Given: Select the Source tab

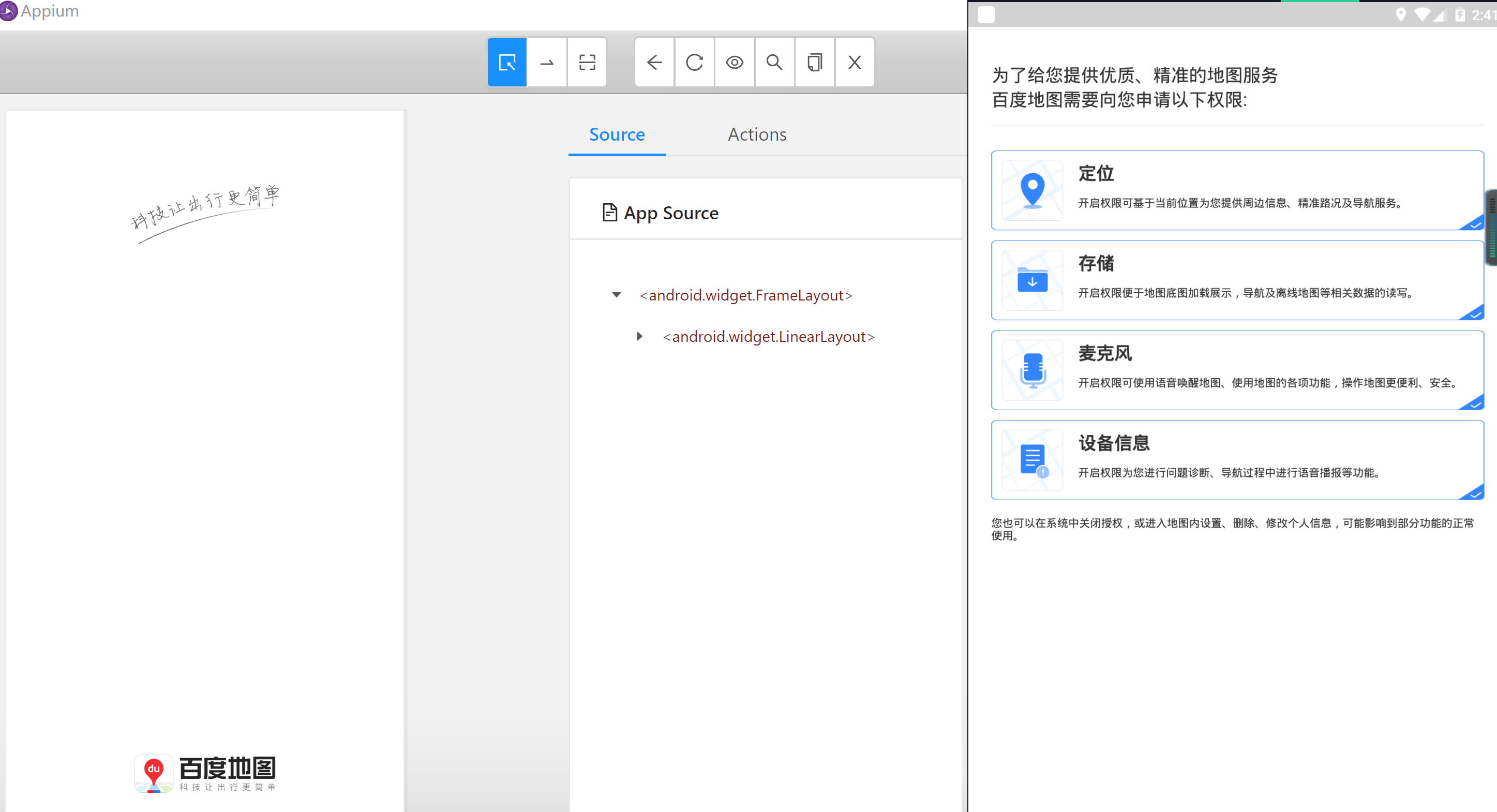Looking at the screenshot, I should 617,134.
